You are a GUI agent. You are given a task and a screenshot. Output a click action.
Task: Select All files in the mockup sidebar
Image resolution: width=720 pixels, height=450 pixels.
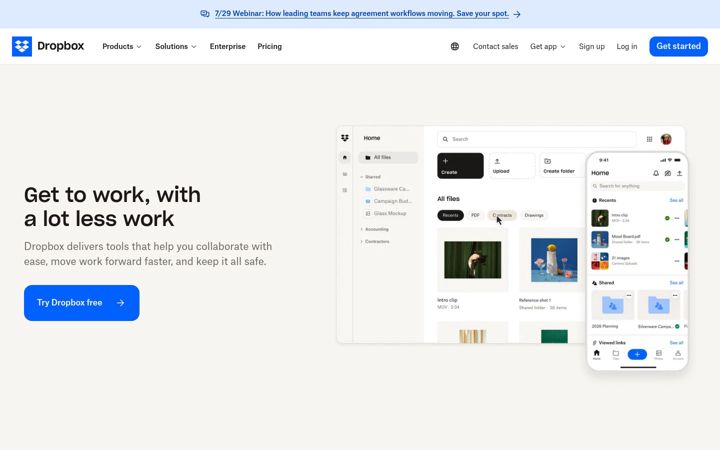[x=388, y=158]
